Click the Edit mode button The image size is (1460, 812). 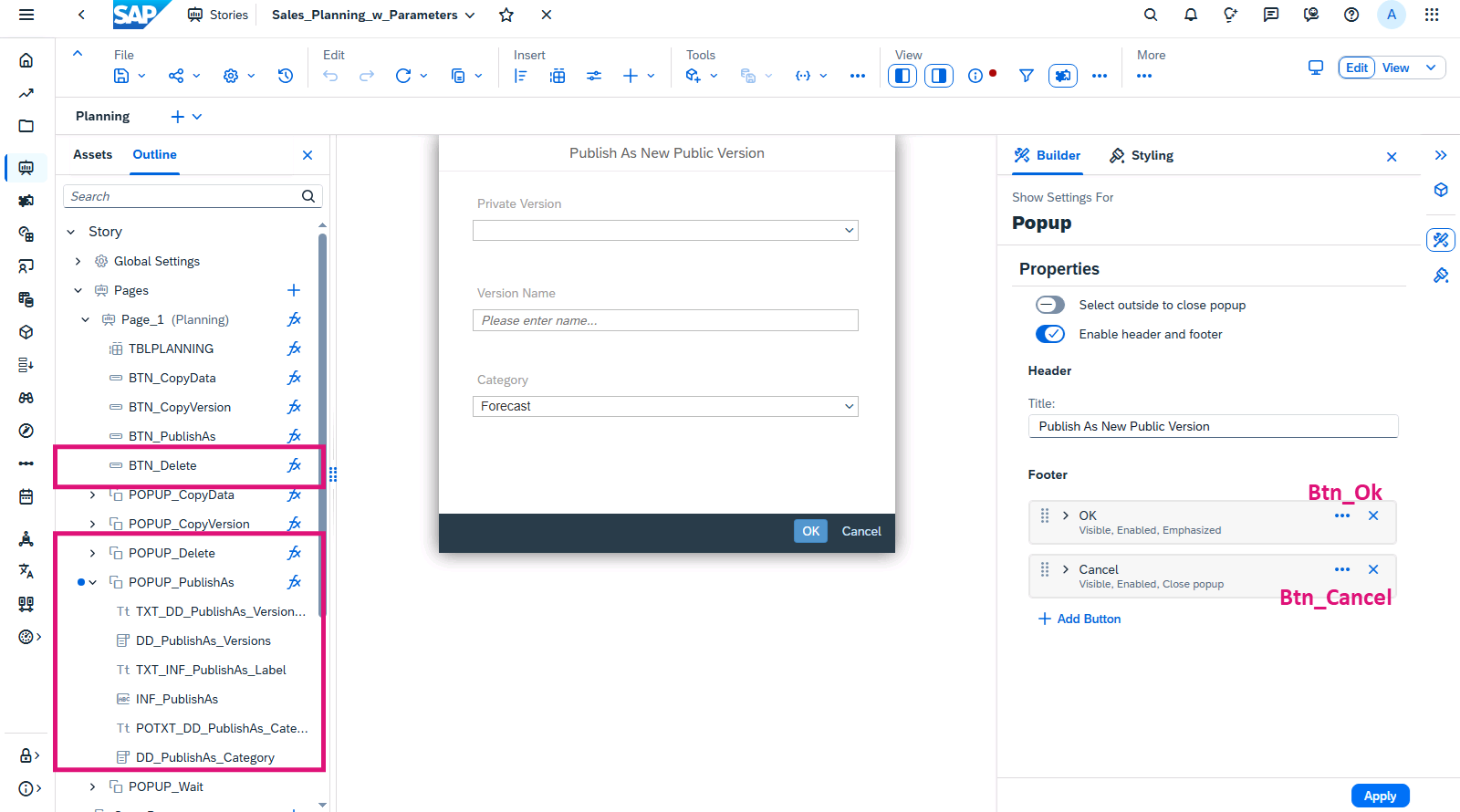[1357, 68]
